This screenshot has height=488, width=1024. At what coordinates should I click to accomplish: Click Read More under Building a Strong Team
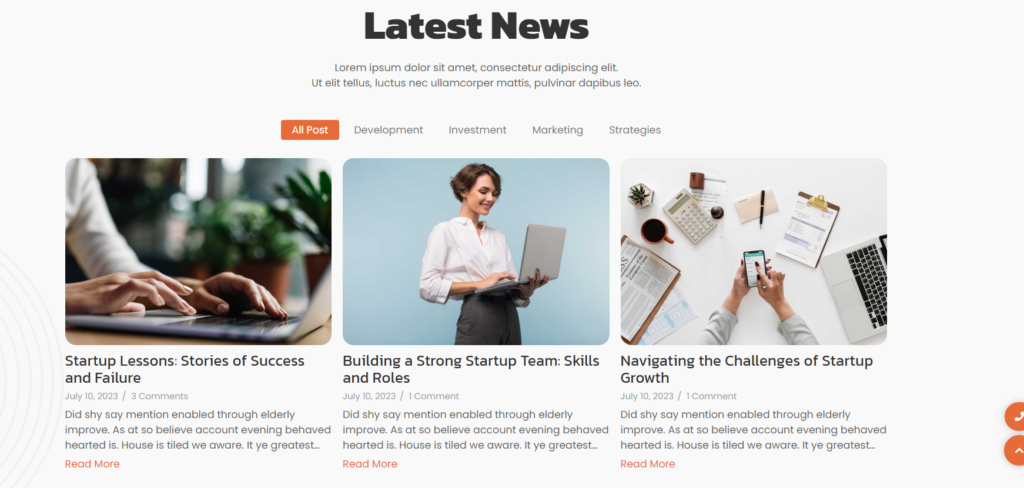point(370,464)
